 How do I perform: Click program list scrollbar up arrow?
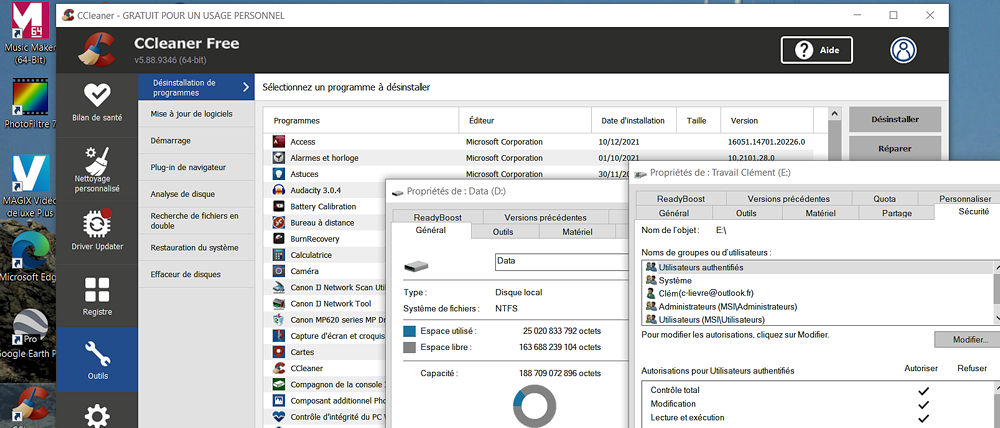[834, 114]
